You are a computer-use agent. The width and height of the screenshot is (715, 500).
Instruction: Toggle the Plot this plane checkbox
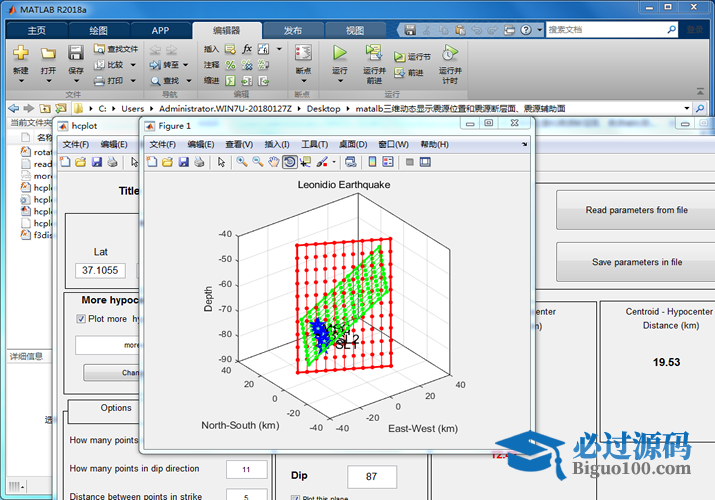coord(295,497)
